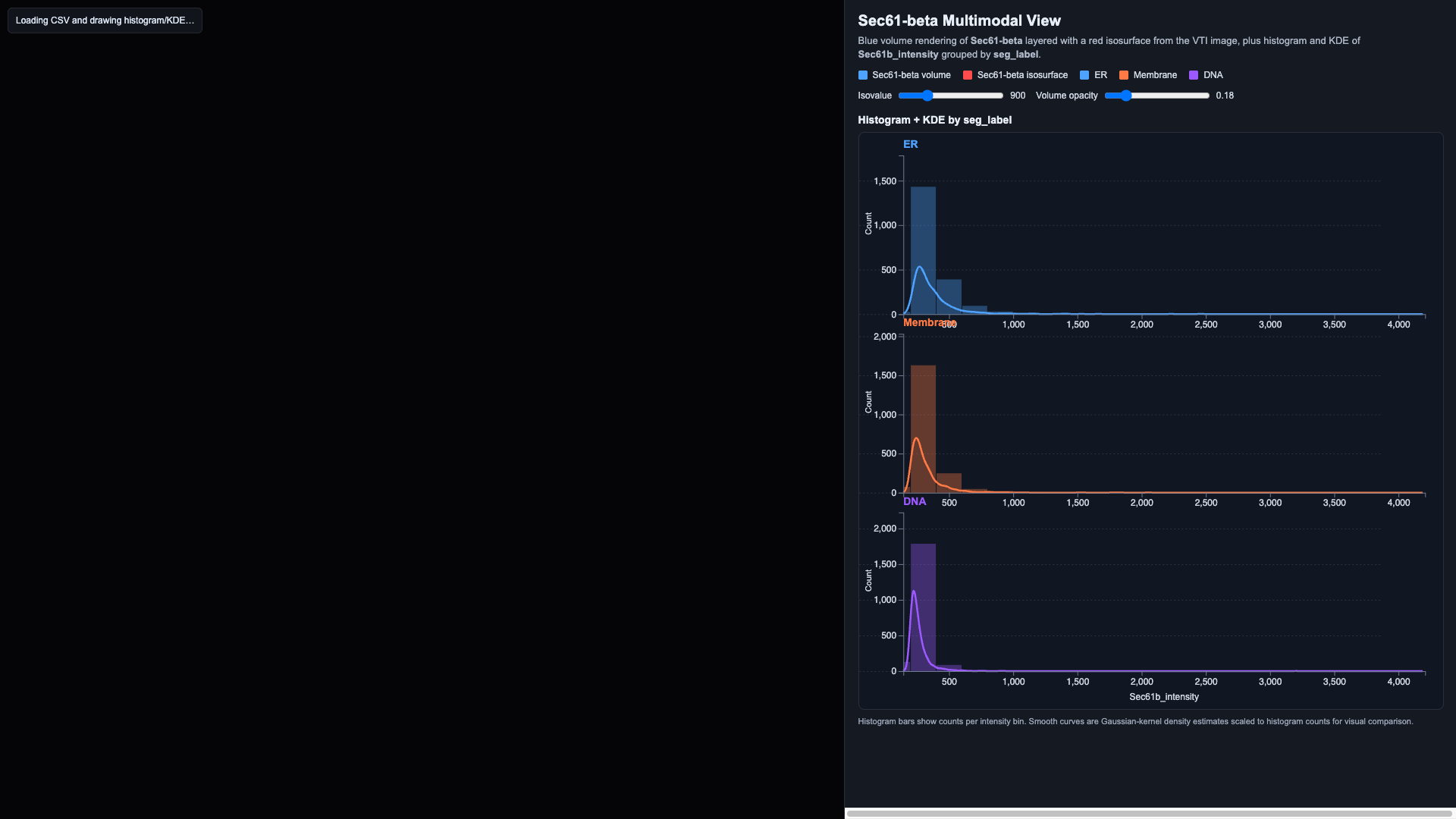Click the Volume opacity reading '0.18'
The width and height of the screenshot is (1456, 819).
(x=1225, y=96)
